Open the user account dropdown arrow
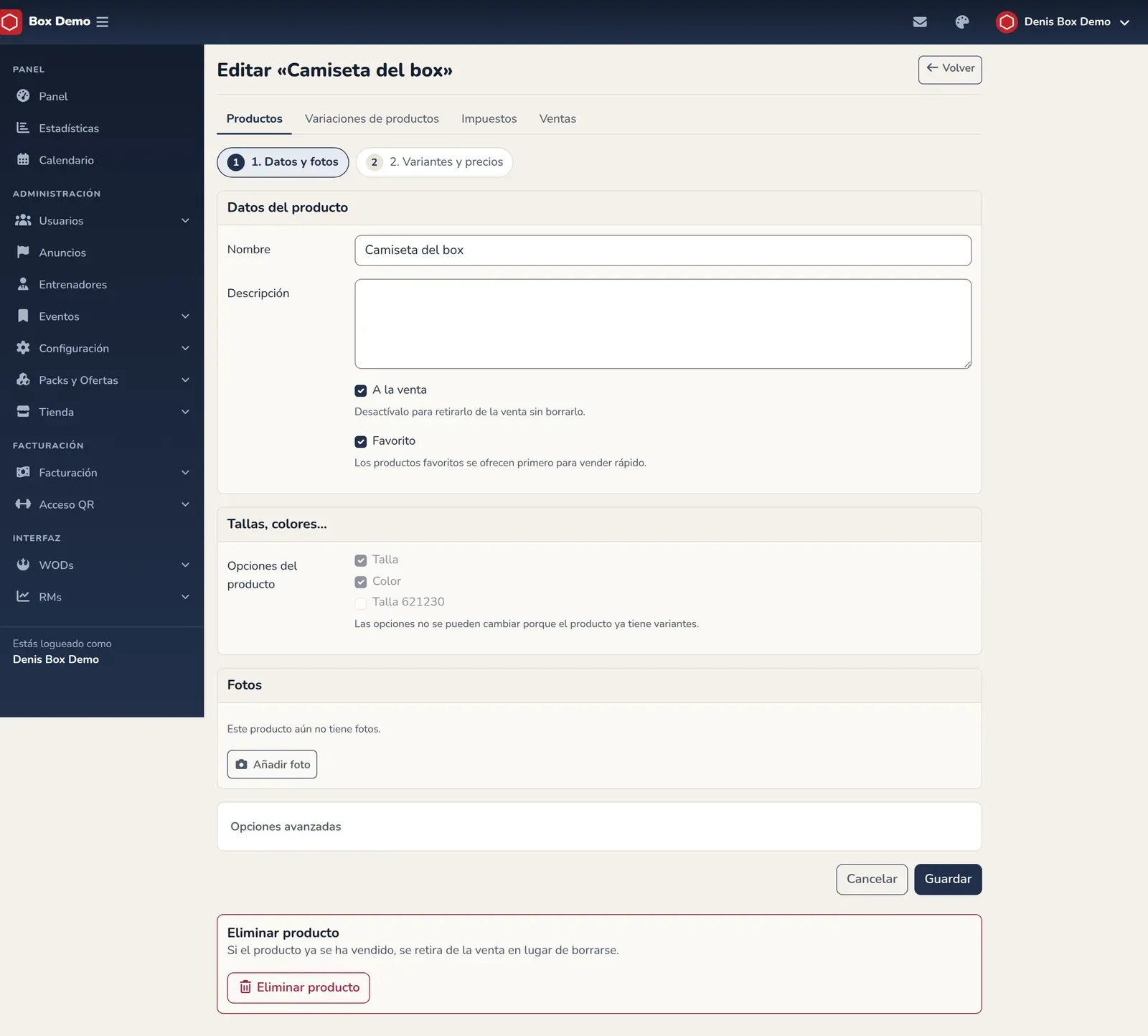1148x1036 pixels. [1124, 22]
